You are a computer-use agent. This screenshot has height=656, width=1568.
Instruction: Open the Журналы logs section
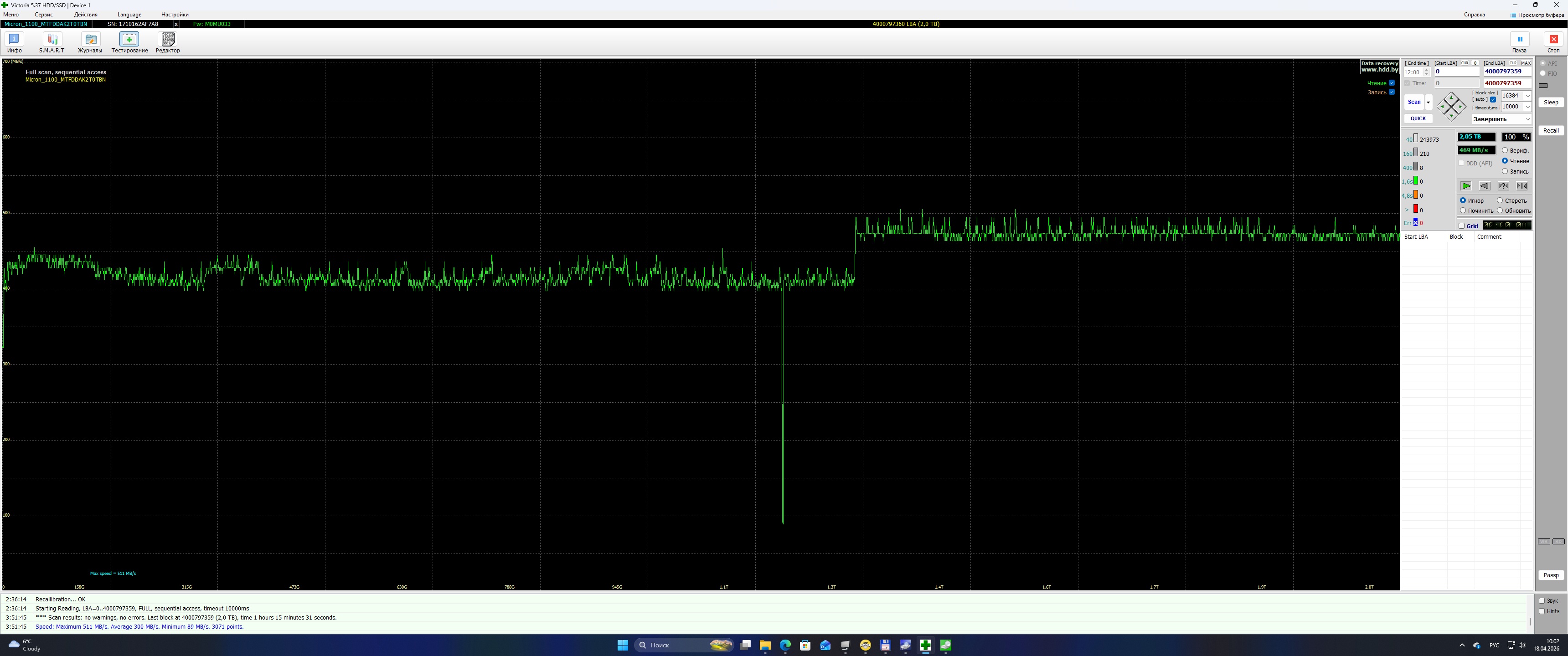pos(90,43)
